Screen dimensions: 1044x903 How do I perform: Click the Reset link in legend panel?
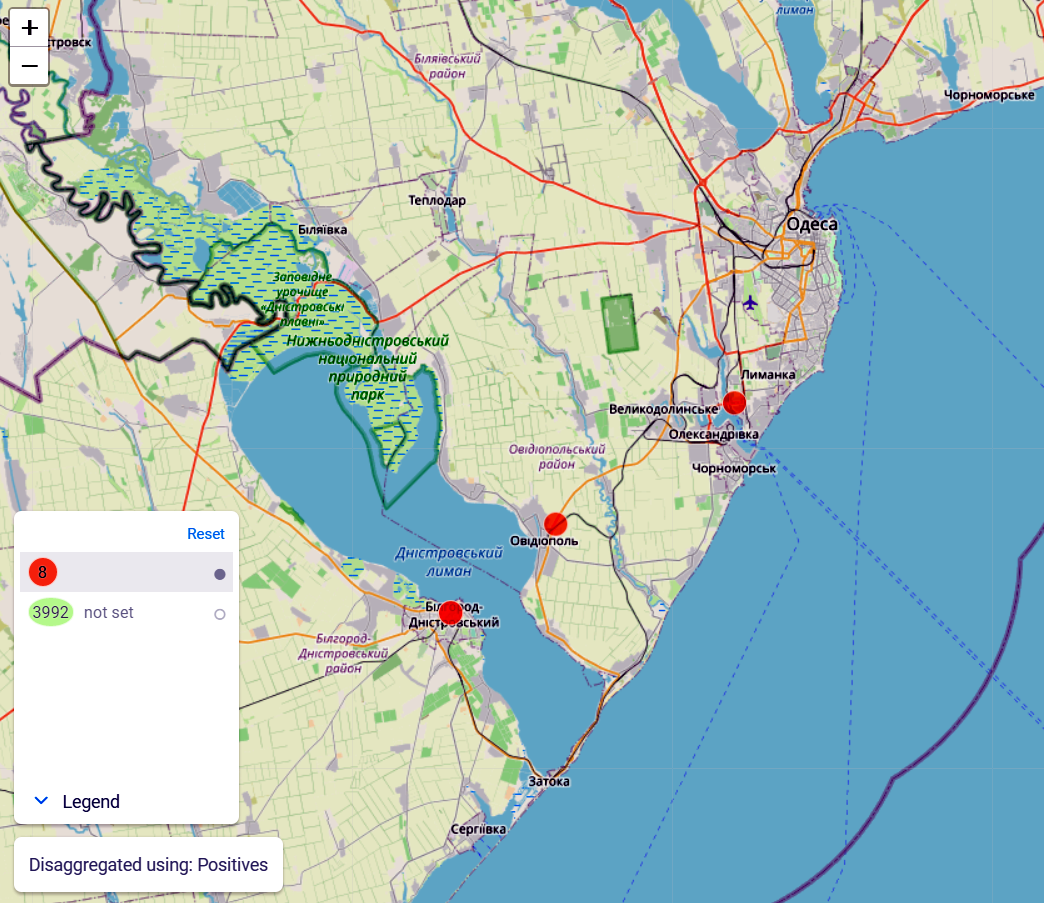(206, 534)
